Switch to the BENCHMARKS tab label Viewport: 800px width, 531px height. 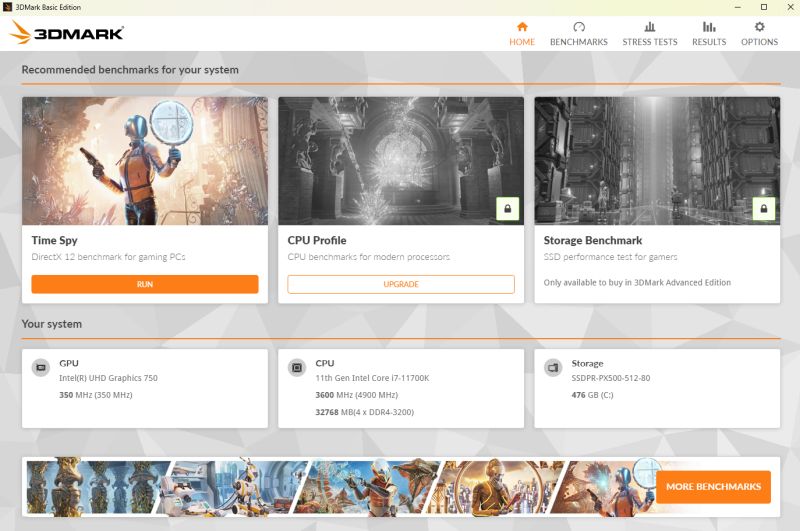tap(579, 42)
